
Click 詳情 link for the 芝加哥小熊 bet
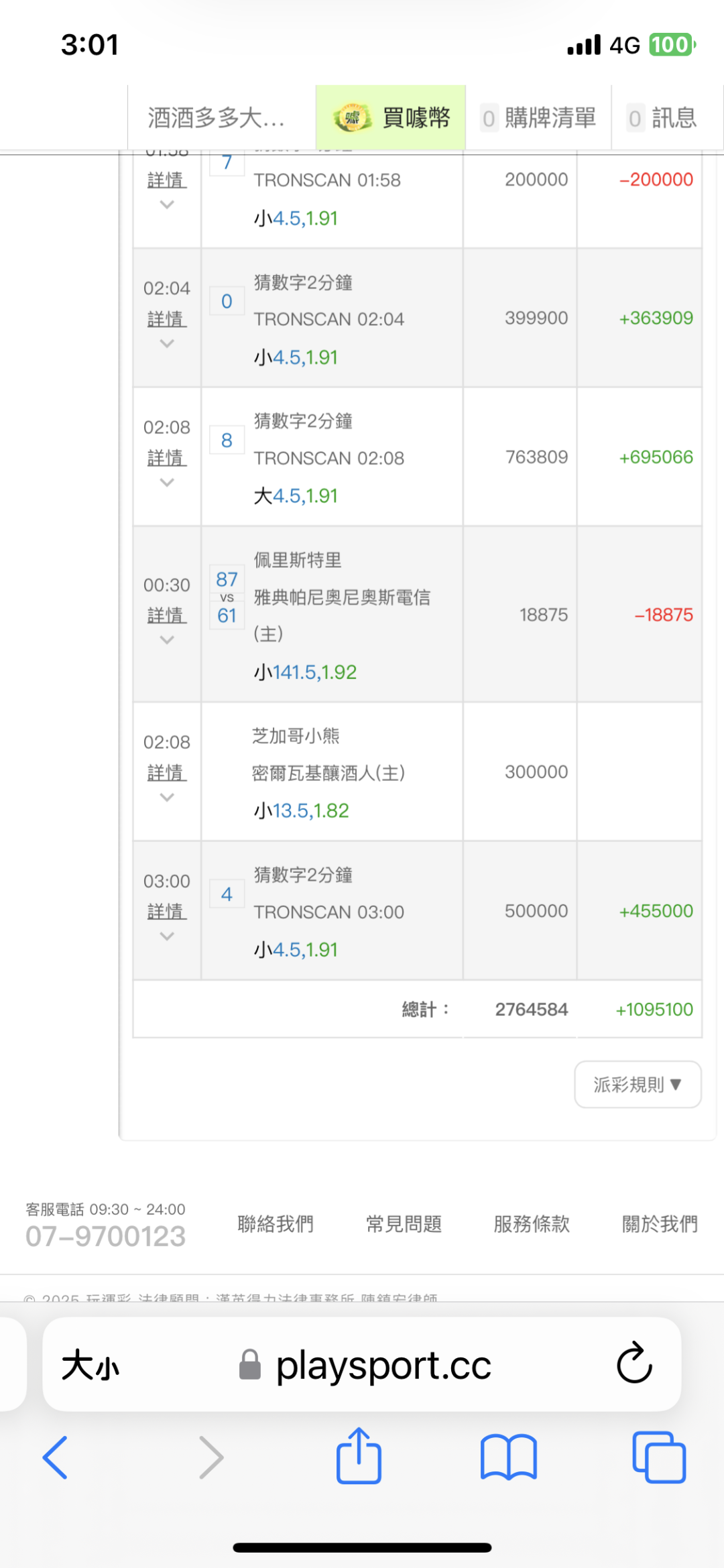167,773
